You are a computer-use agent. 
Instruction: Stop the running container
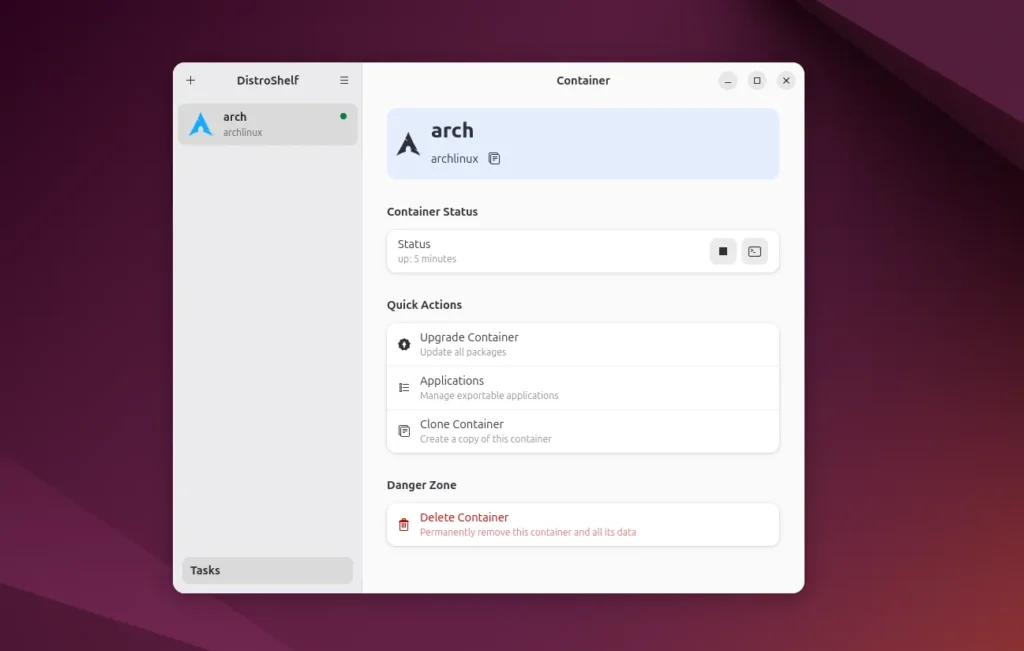coord(723,251)
